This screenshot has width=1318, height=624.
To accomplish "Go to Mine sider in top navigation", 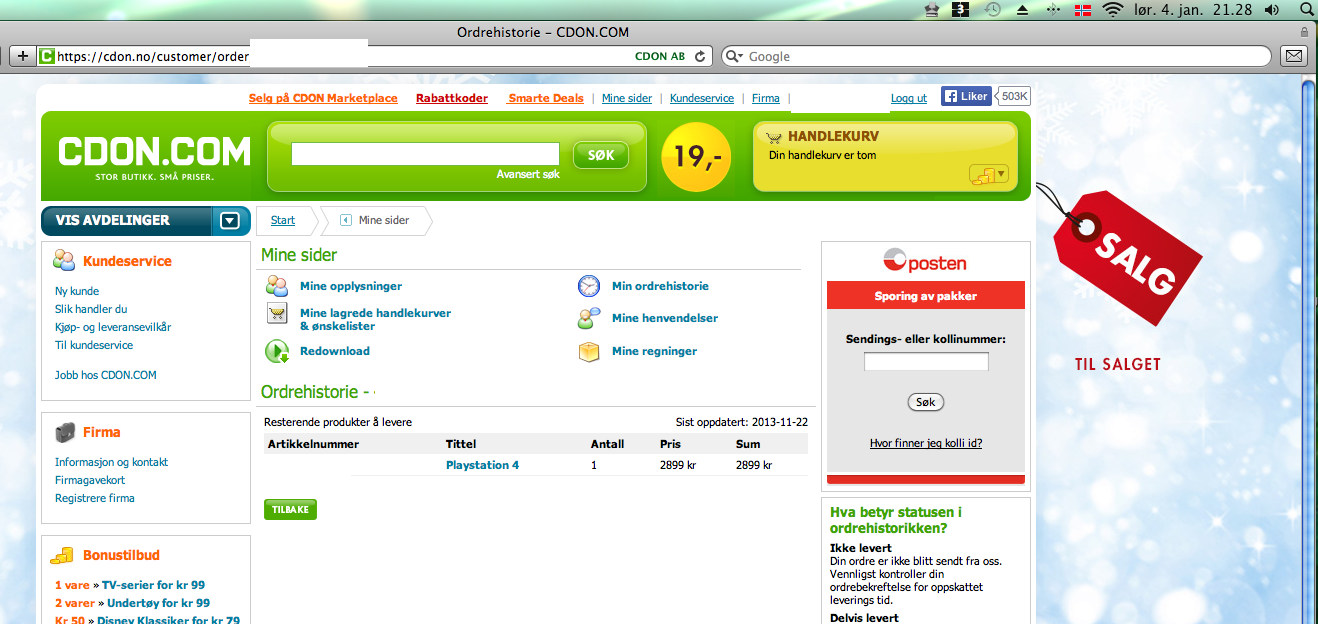I will tap(627, 98).
